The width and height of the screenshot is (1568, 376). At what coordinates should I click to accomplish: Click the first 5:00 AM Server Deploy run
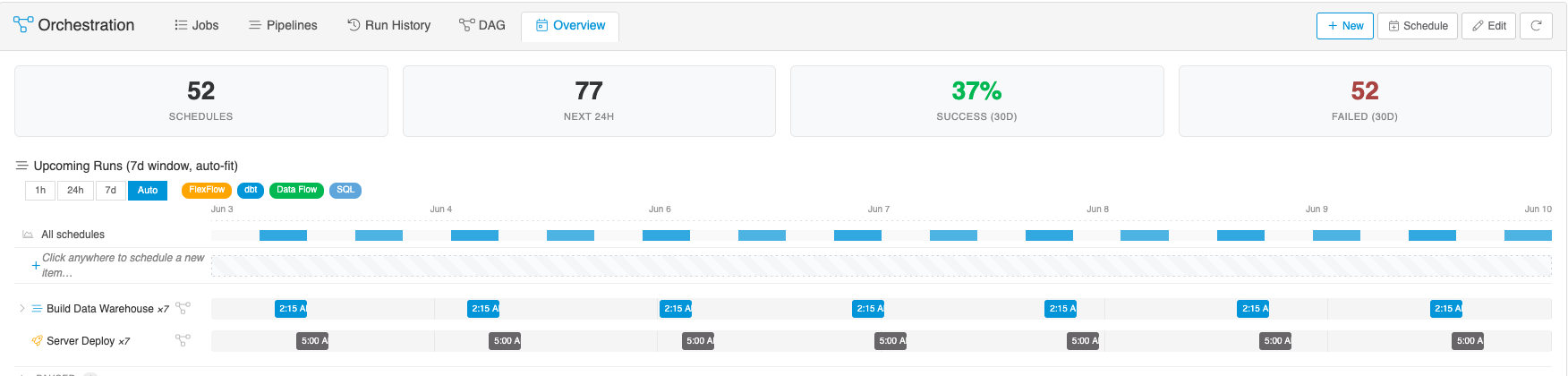(x=312, y=341)
